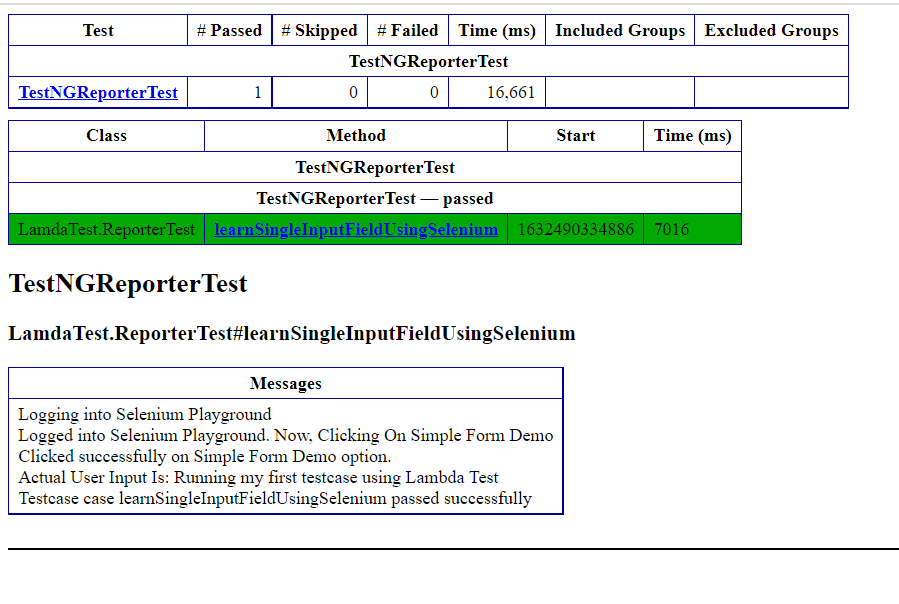Click the 'Method' column header
Image resolution: width=899 pixels, height=604 pixels.
[x=356, y=136]
